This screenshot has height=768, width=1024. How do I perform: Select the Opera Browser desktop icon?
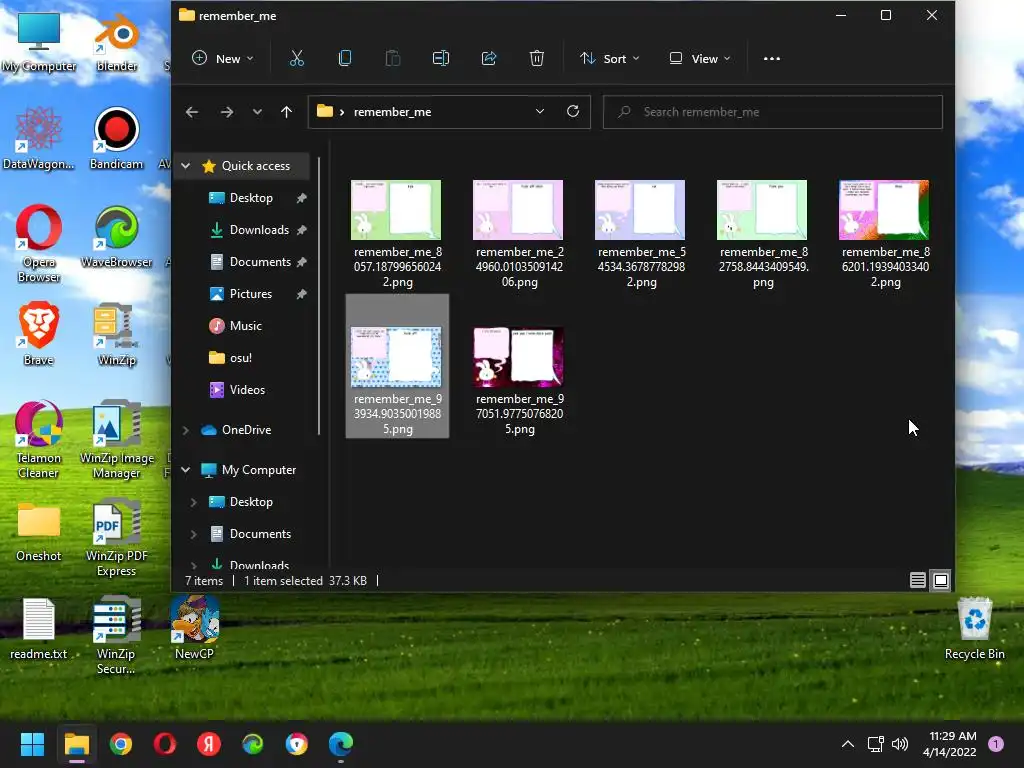(39, 244)
